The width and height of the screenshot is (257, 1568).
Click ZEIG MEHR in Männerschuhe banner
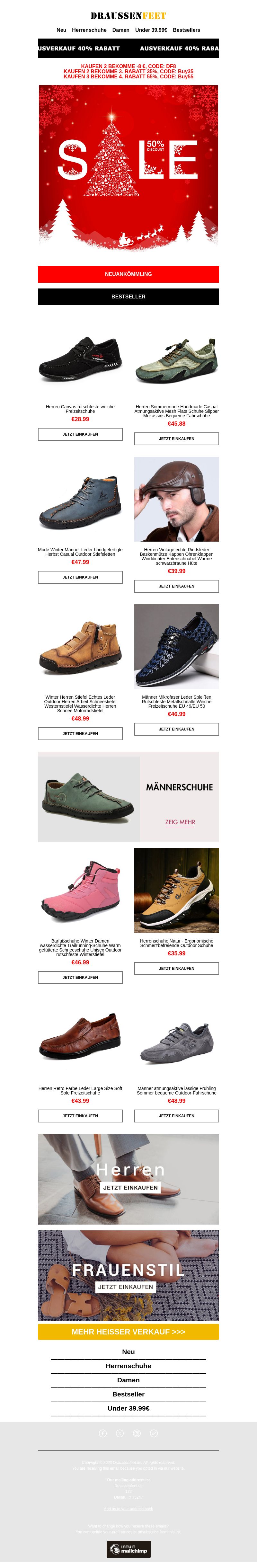tap(180, 822)
